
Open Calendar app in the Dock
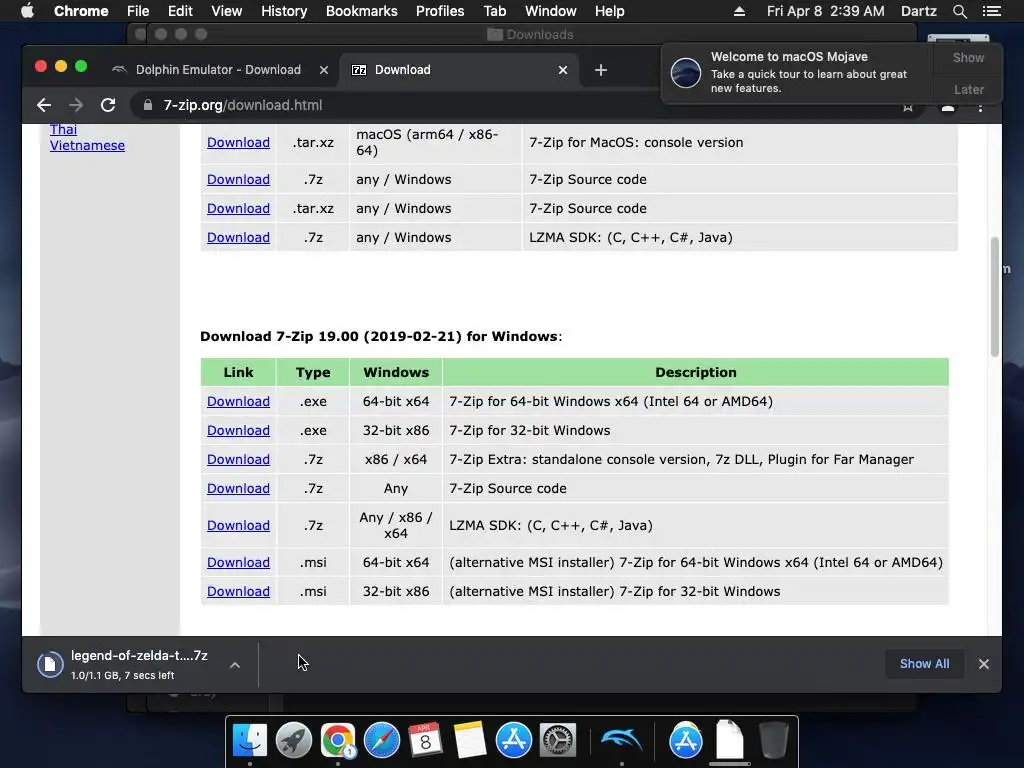click(425, 740)
